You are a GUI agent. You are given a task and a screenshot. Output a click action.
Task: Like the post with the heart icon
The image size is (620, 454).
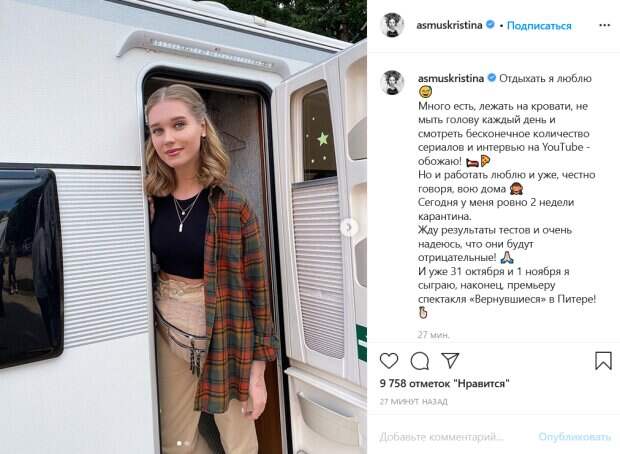[x=389, y=361]
